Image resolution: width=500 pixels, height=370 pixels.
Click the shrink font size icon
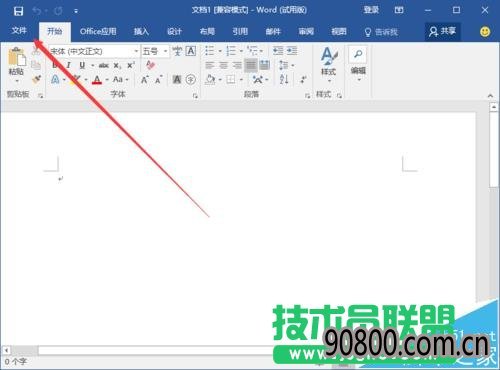coord(158,80)
